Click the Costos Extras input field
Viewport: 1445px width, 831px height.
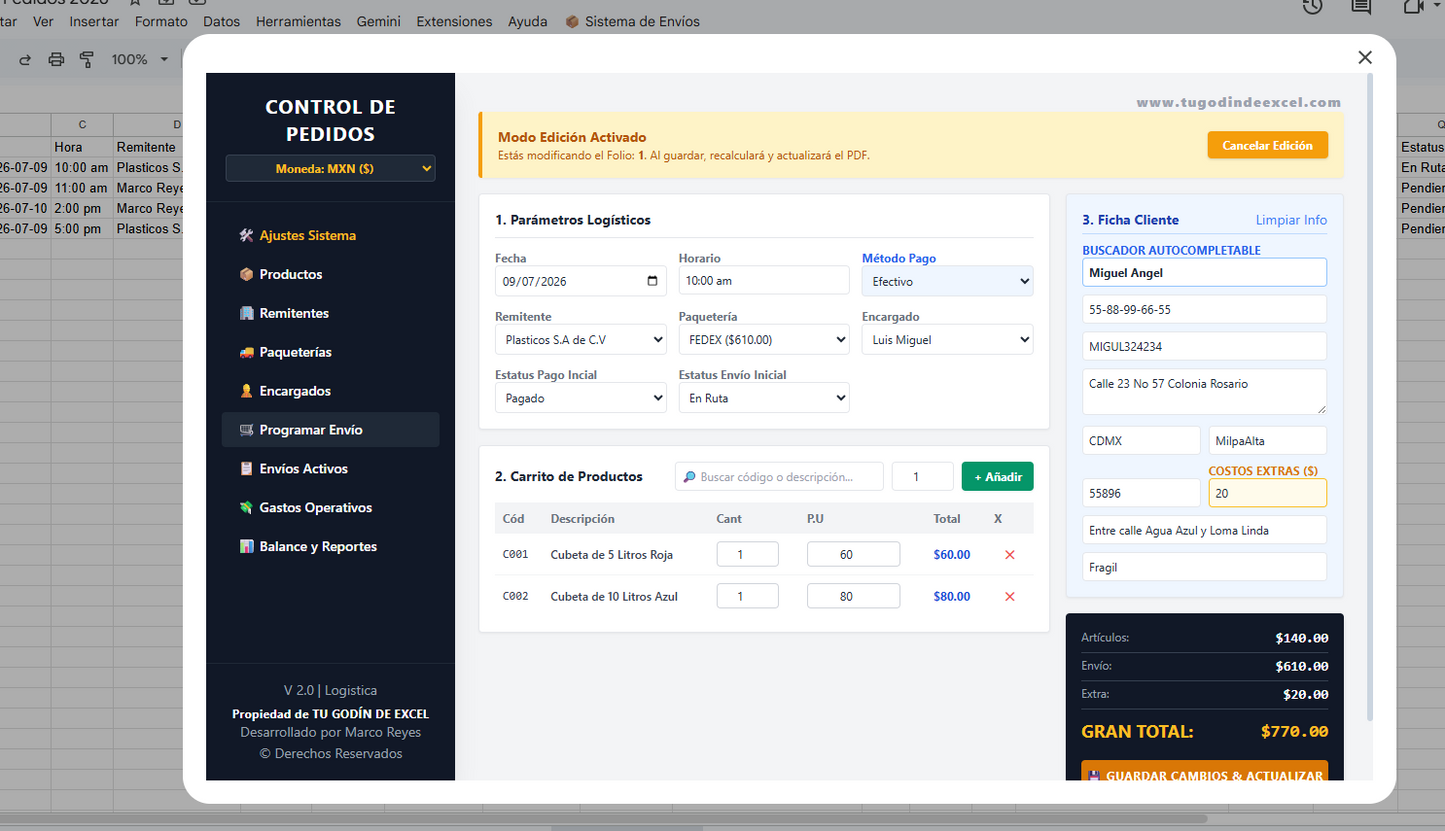(x=1267, y=493)
